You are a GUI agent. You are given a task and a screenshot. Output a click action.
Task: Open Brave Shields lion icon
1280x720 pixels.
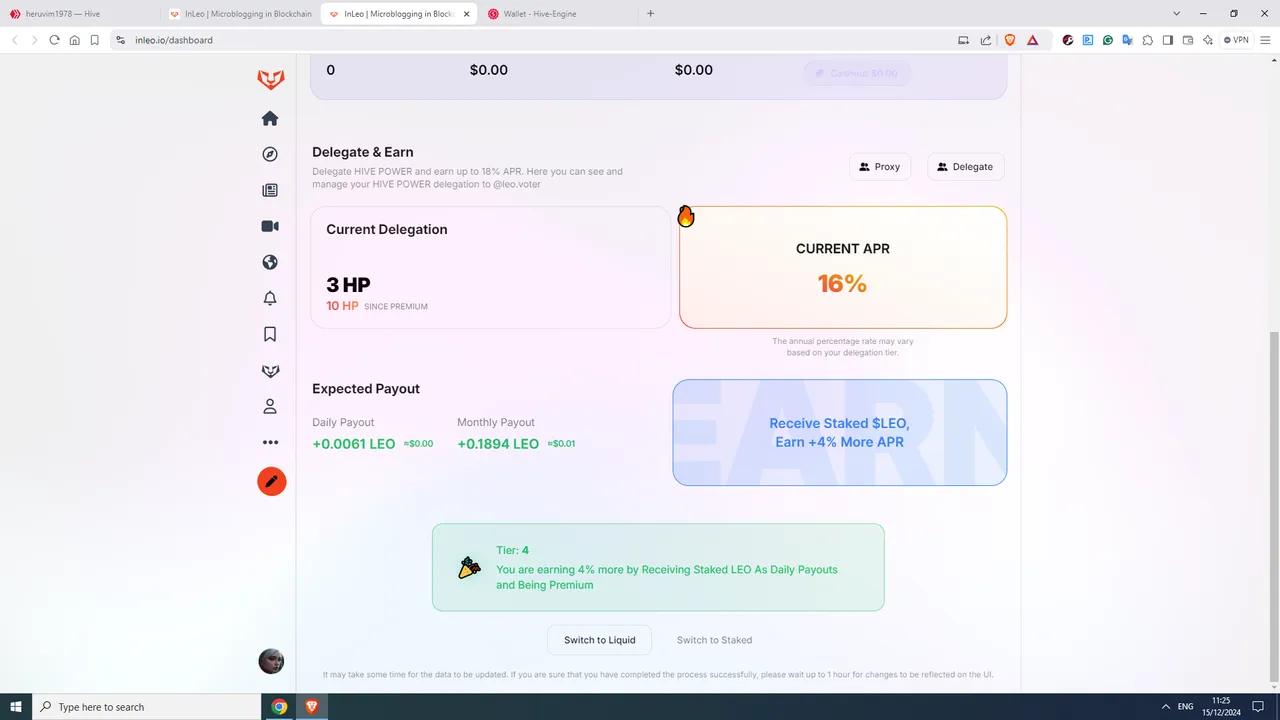point(1010,40)
